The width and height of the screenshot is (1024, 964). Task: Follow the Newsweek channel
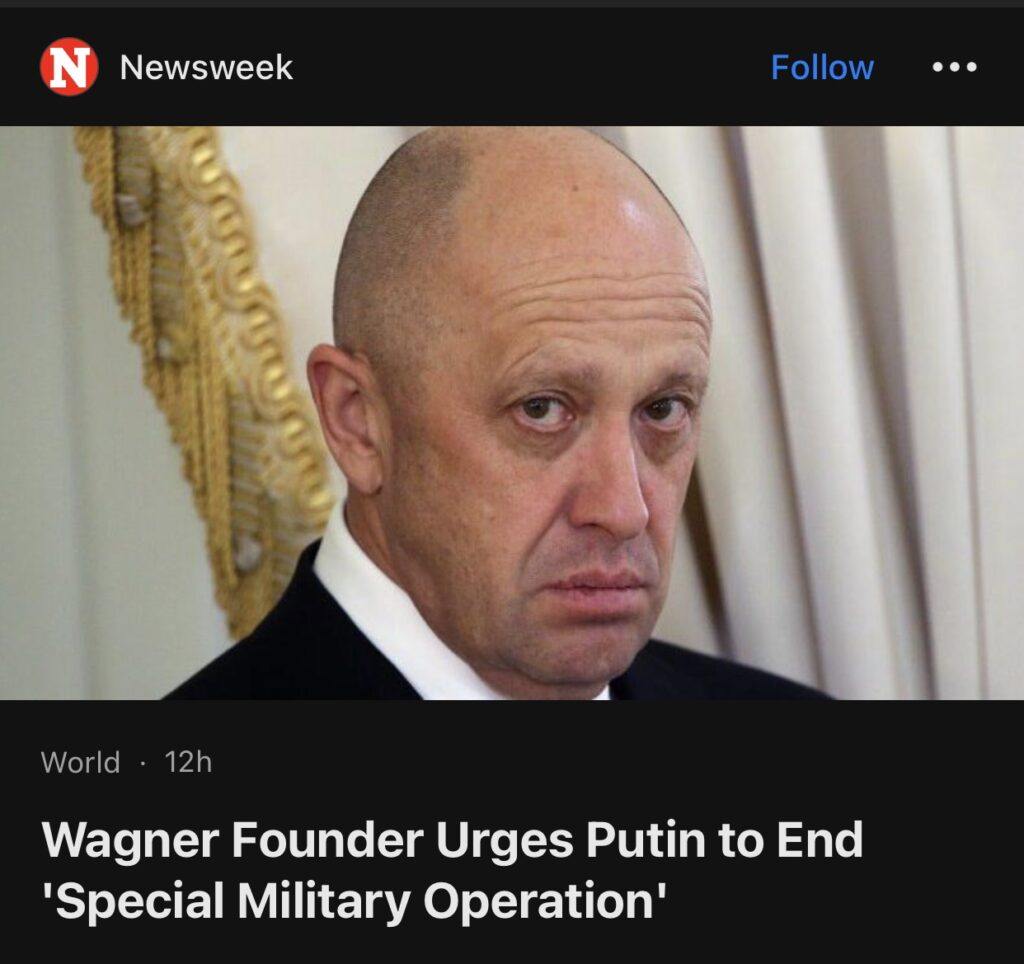[822, 67]
